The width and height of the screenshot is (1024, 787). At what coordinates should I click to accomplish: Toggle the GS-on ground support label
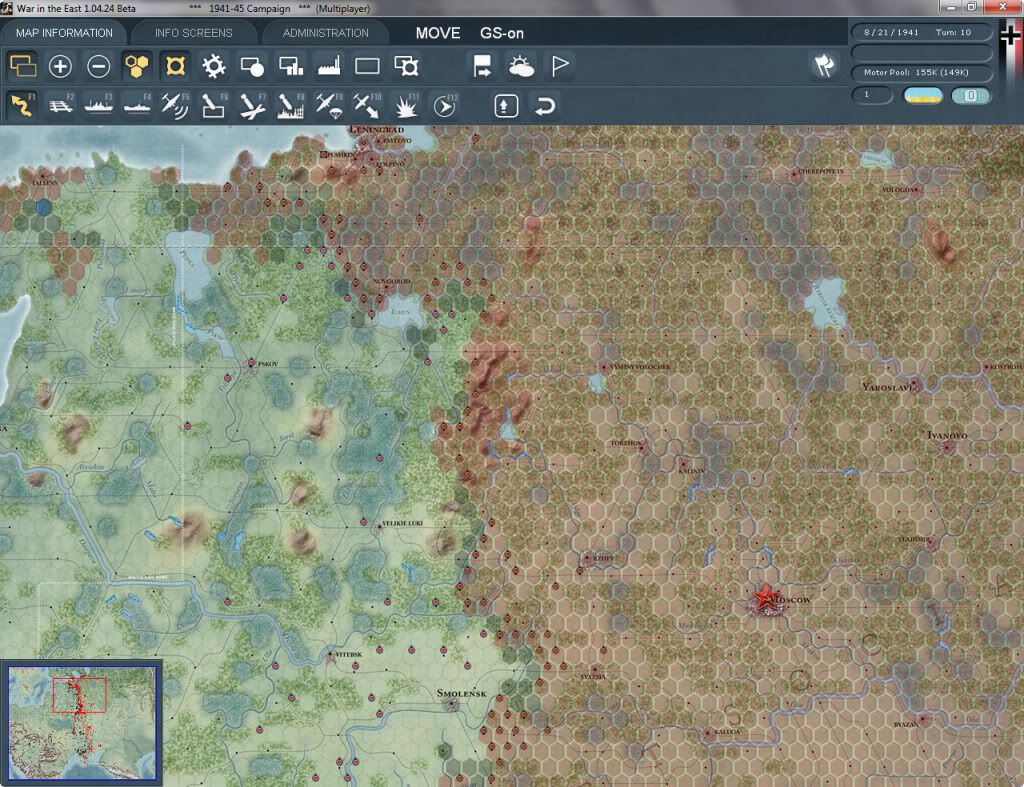(502, 33)
